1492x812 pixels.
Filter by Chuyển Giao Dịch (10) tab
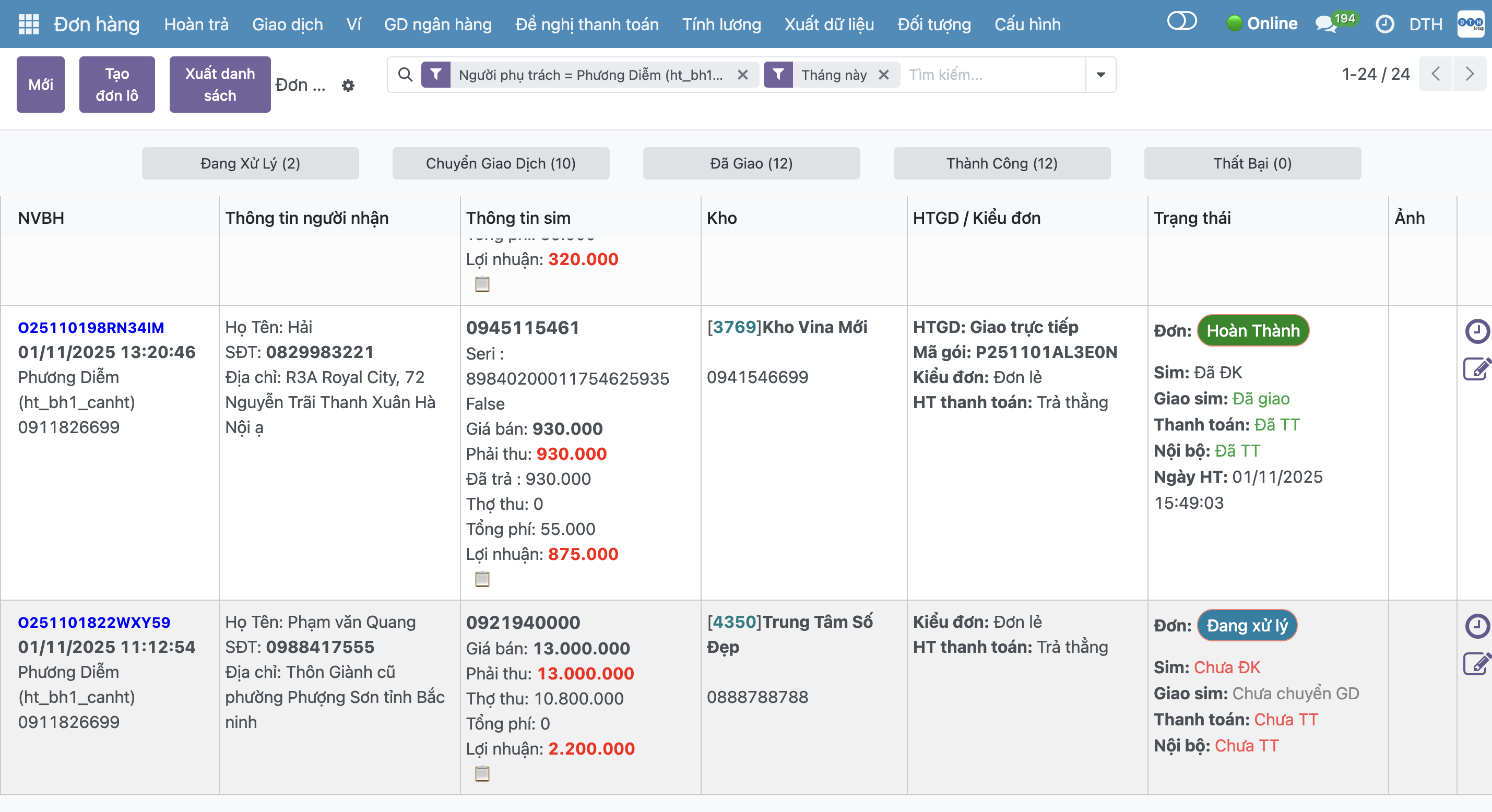click(x=501, y=163)
